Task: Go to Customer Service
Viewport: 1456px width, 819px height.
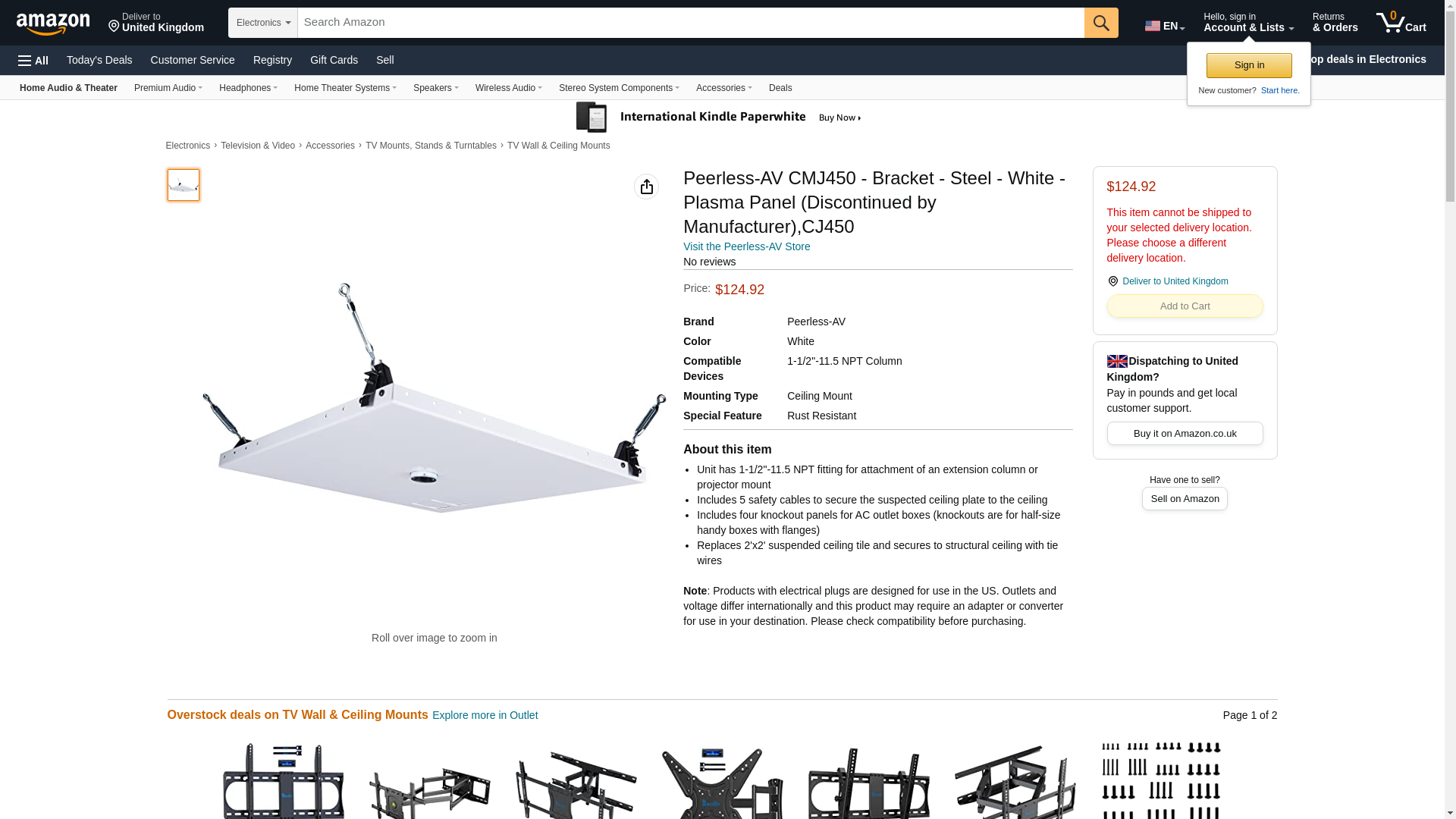Action: coord(193,60)
